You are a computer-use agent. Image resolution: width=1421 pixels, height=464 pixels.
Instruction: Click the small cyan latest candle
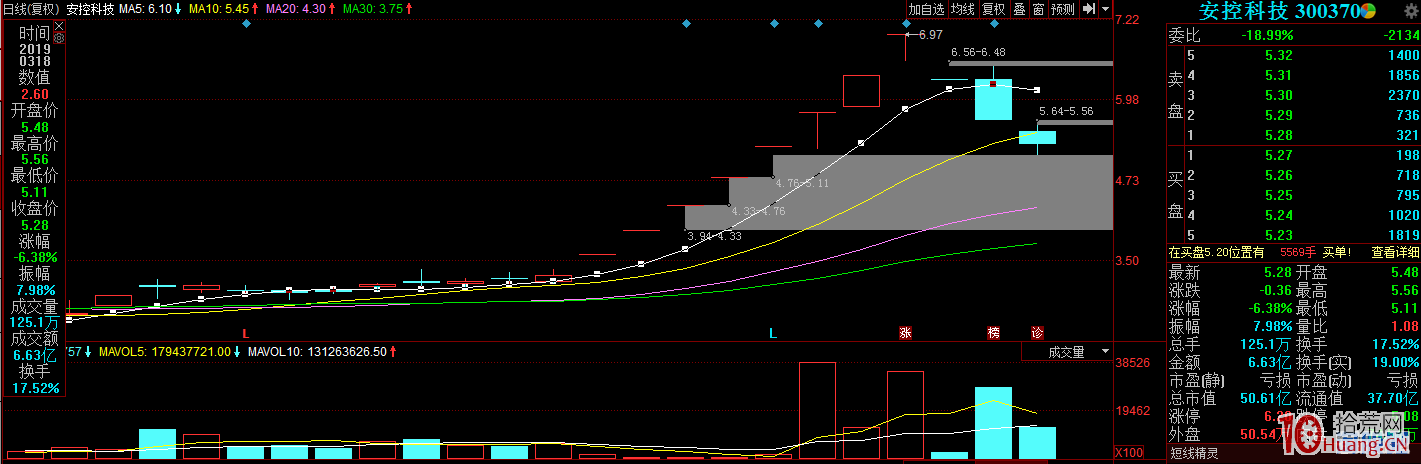pyautogui.click(x=1037, y=137)
